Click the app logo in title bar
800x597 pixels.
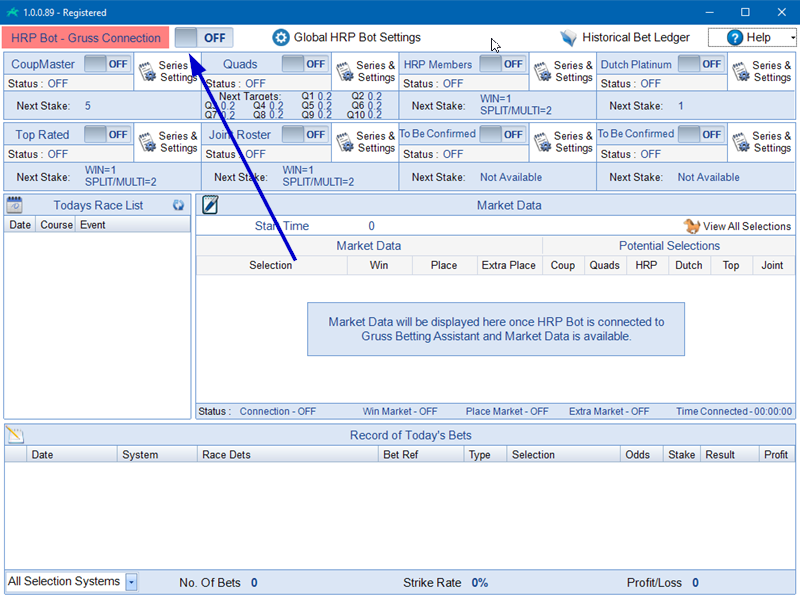pos(12,12)
